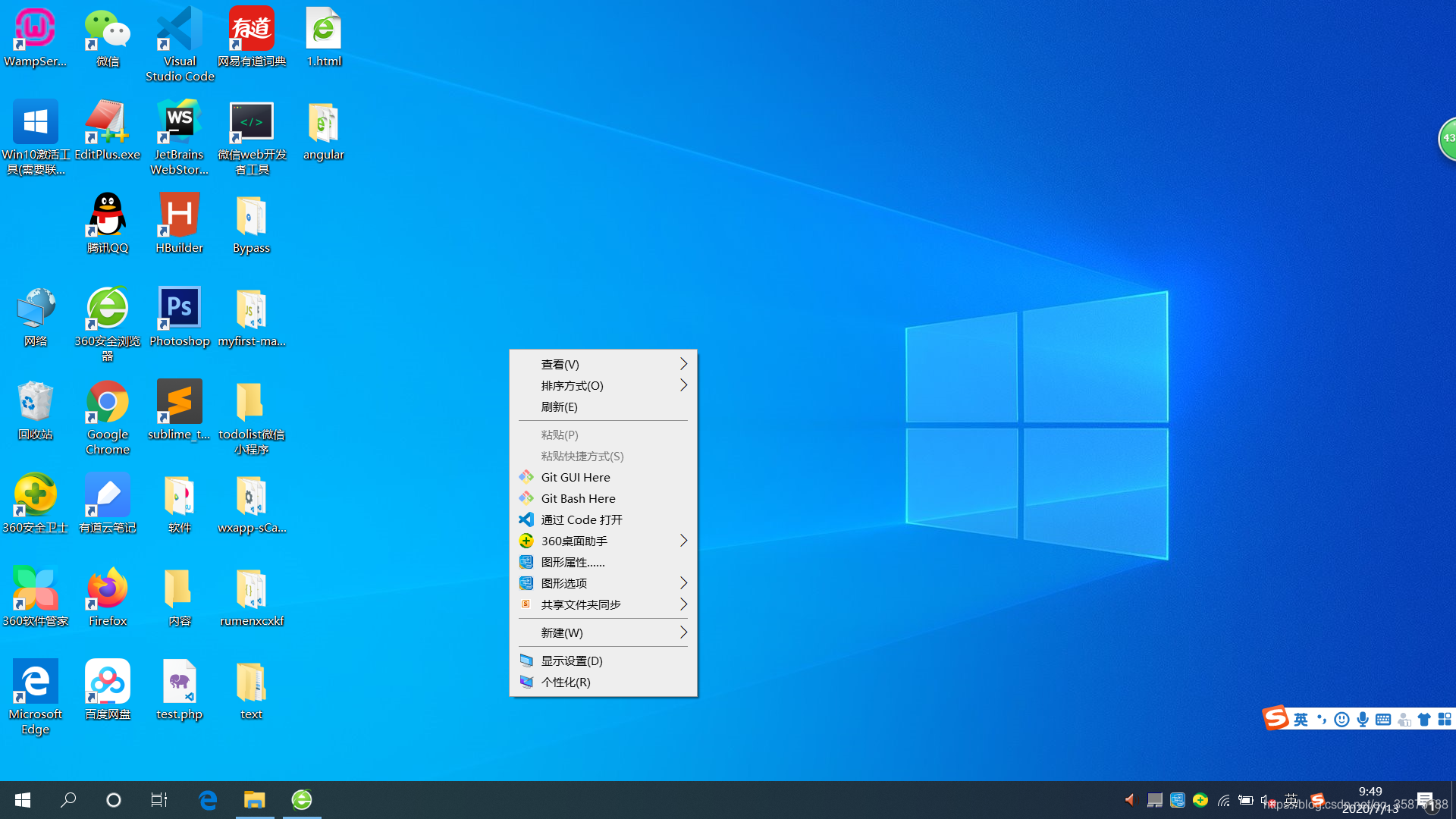The width and height of the screenshot is (1456, 819).
Task: Toggle the Sogou soft keyboard icon
Action: pos(1383,720)
